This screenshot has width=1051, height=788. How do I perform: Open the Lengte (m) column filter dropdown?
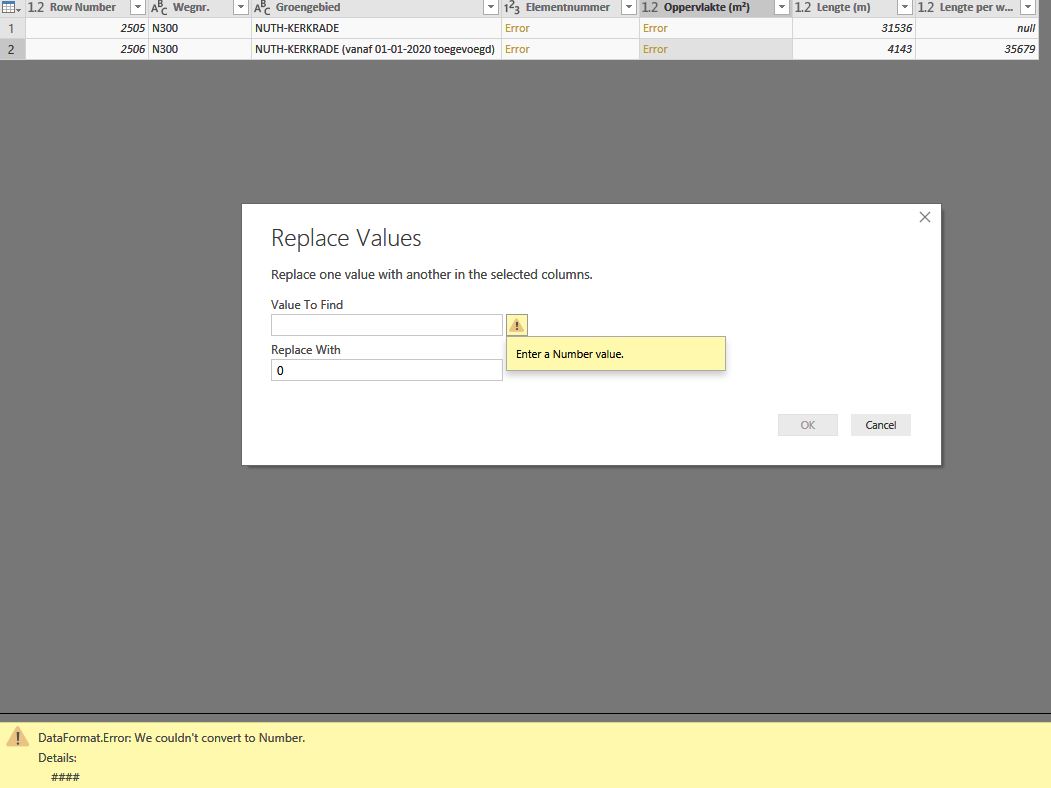click(x=905, y=7)
